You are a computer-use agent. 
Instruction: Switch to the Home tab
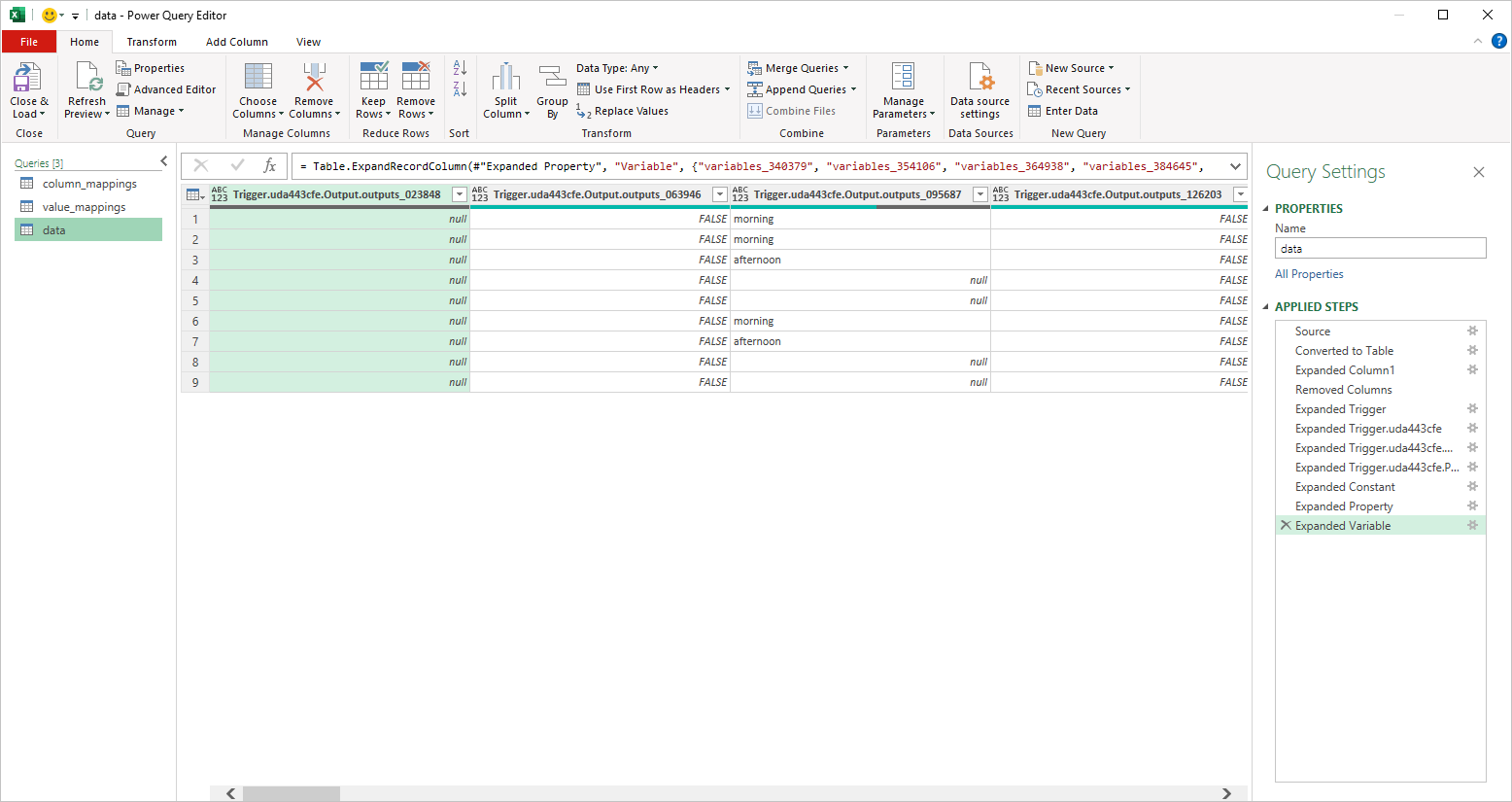tap(85, 42)
